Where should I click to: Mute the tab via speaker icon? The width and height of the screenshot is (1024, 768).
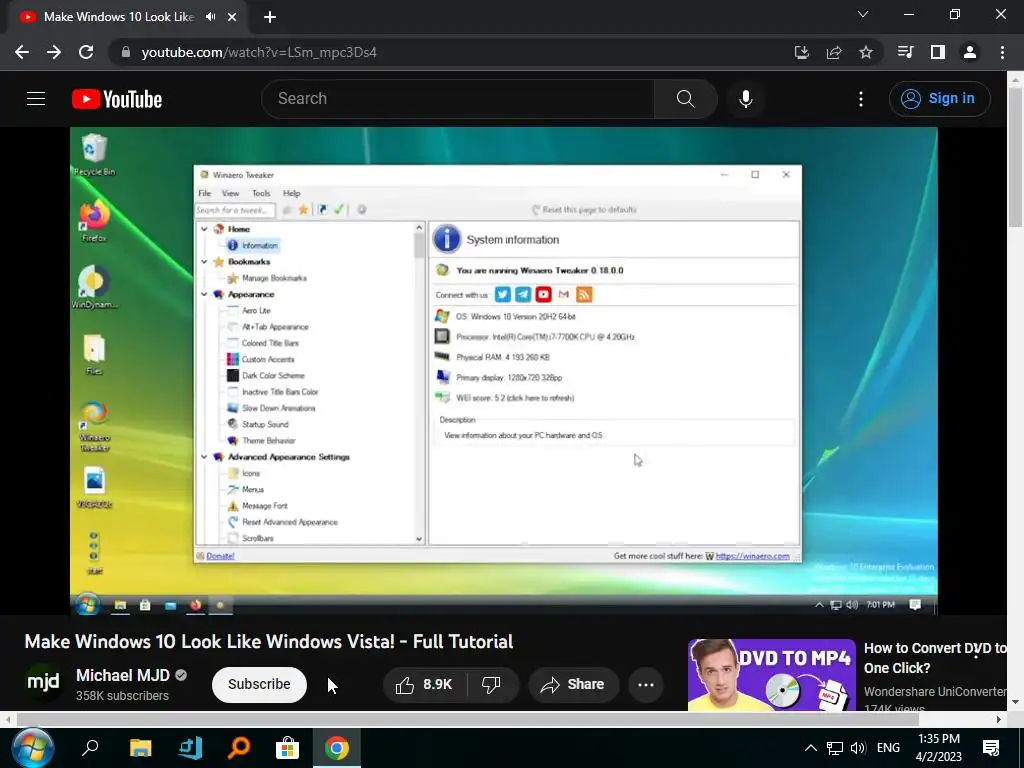(x=210, y=17)
